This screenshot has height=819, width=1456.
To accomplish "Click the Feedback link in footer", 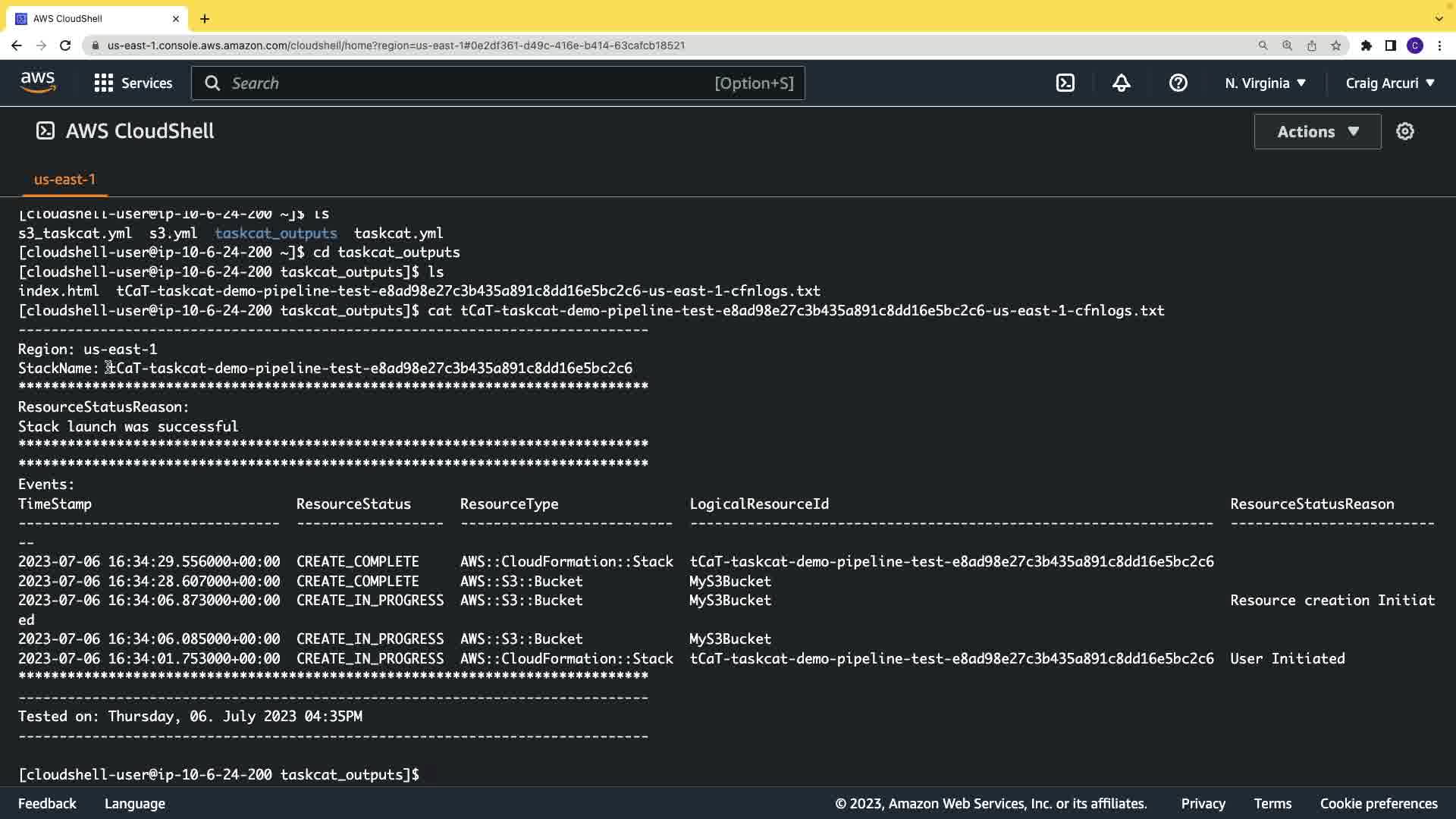I will tap(47, 804).
